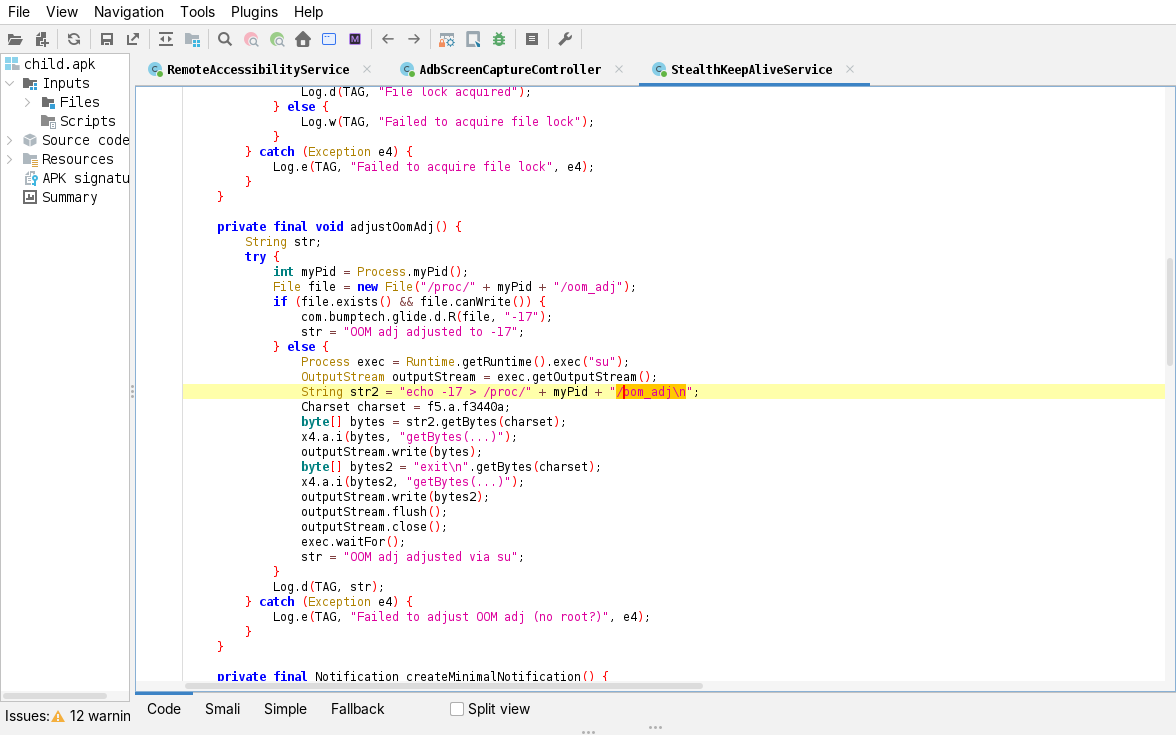Click createMinimalNotification method name
1176x735 pixels.
pyautogui.click(x=494, y=676)
